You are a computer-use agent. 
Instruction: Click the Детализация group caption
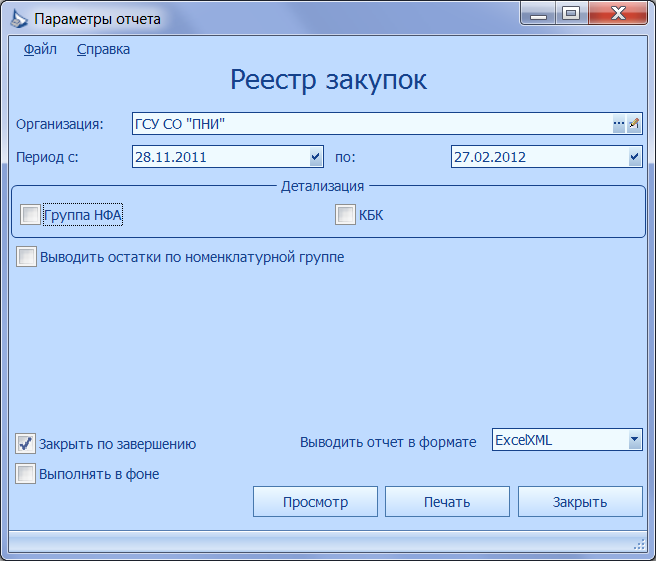coord(323,186)
